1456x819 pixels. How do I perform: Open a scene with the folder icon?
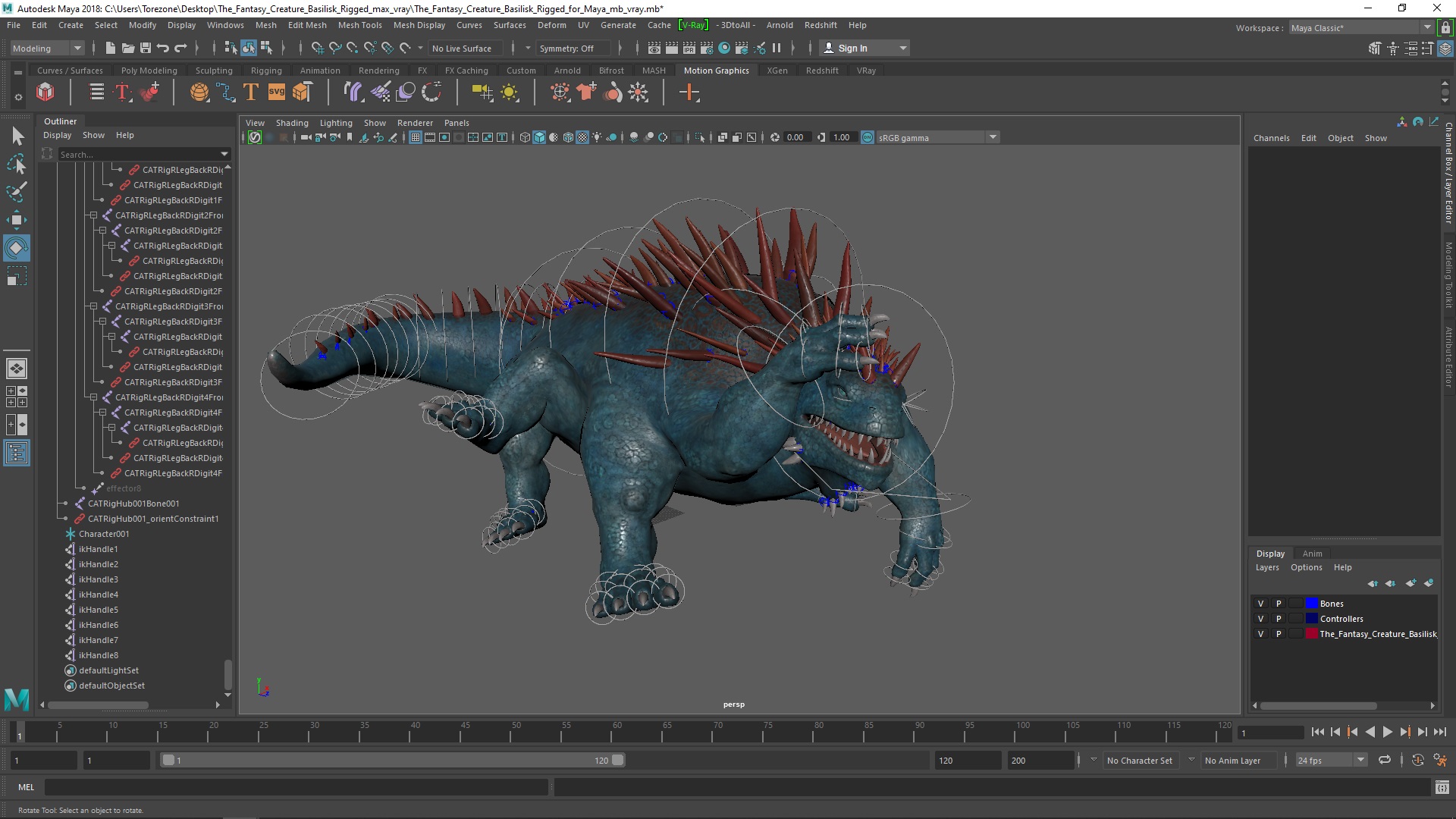128,48
